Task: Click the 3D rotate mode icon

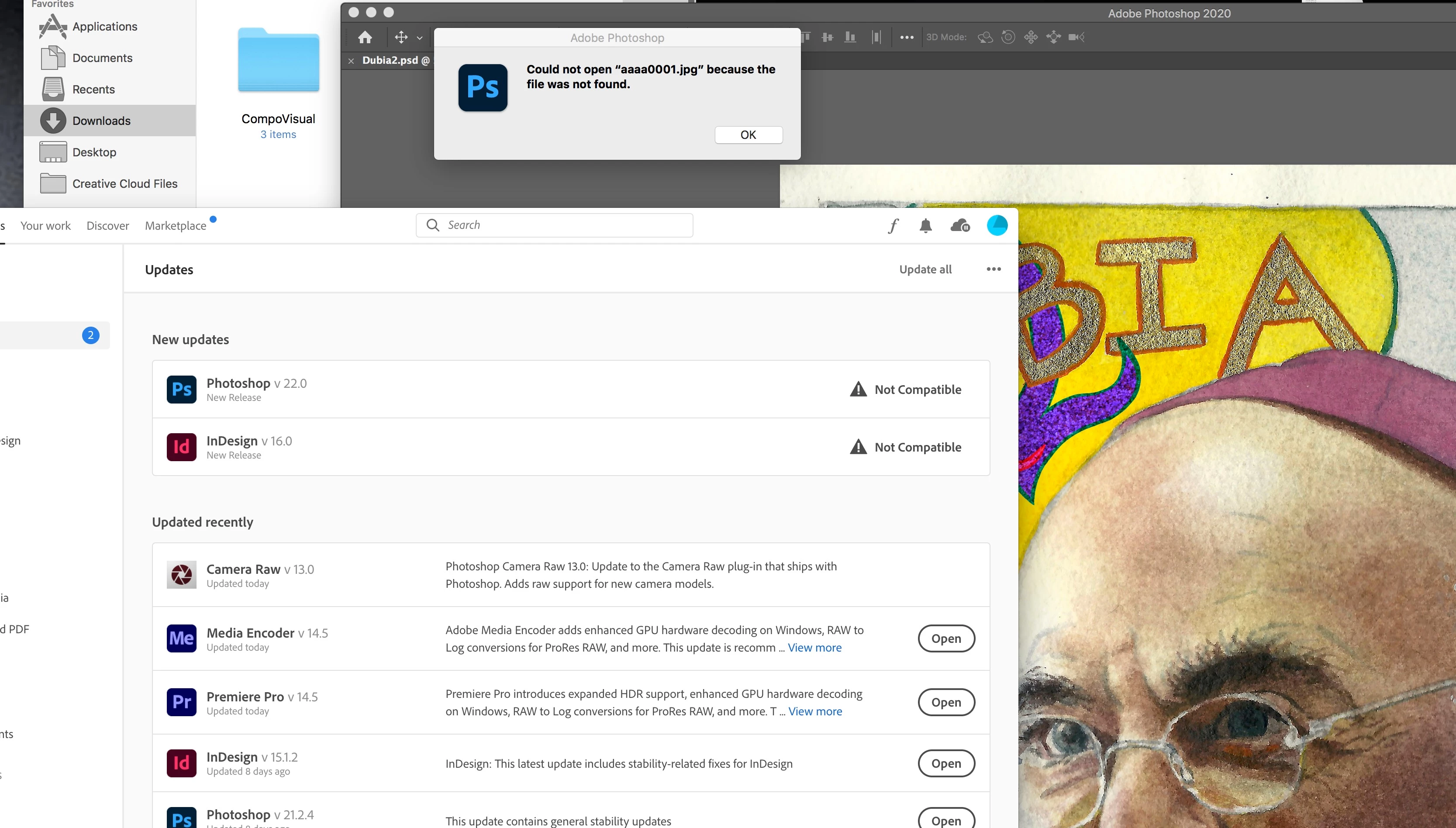Action: click(x=985, y=38)
